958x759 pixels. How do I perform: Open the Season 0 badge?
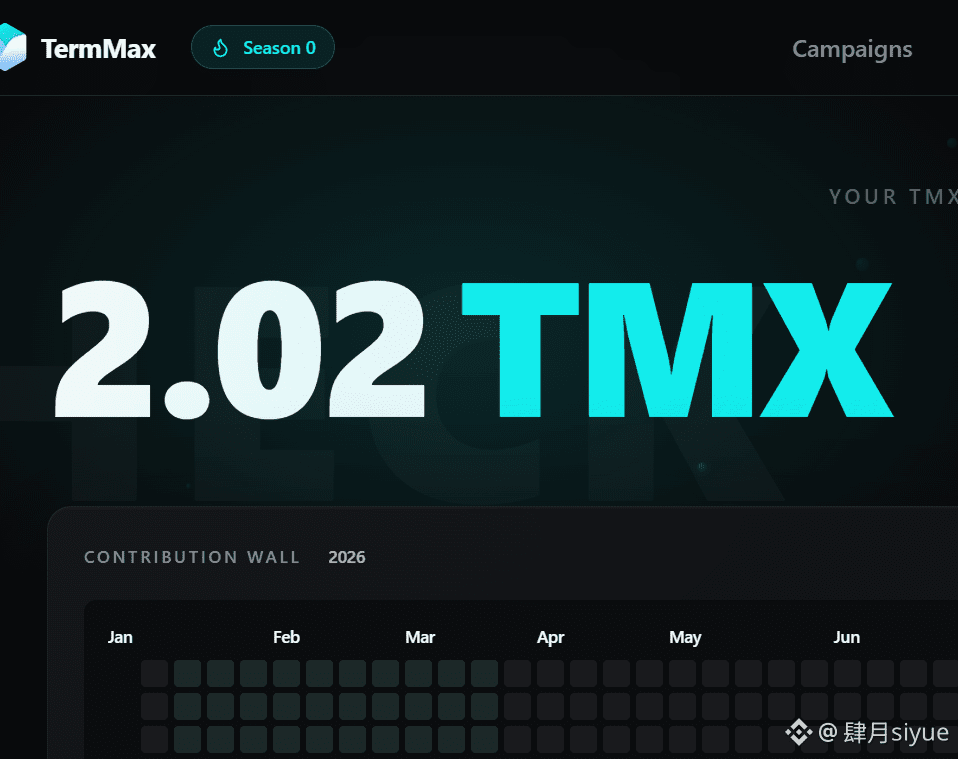(x=263, y=47)
